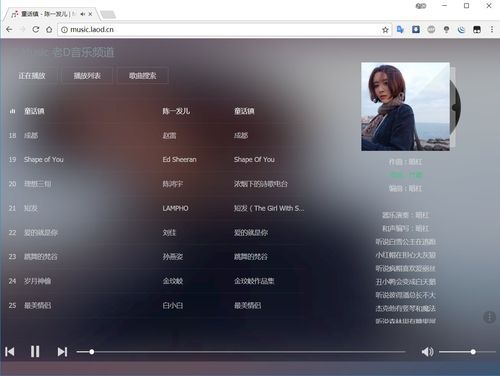View site info for music.laod.cn
This screenshot has height=376, width=500.
pos(64,30)
